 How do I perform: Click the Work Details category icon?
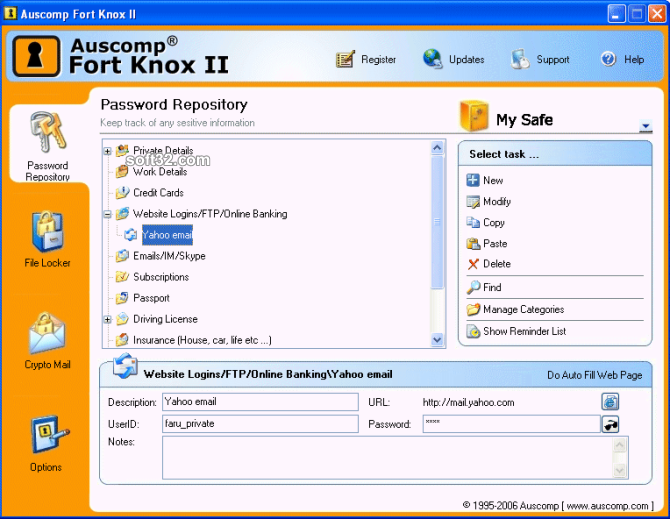[x=122, y=171]
